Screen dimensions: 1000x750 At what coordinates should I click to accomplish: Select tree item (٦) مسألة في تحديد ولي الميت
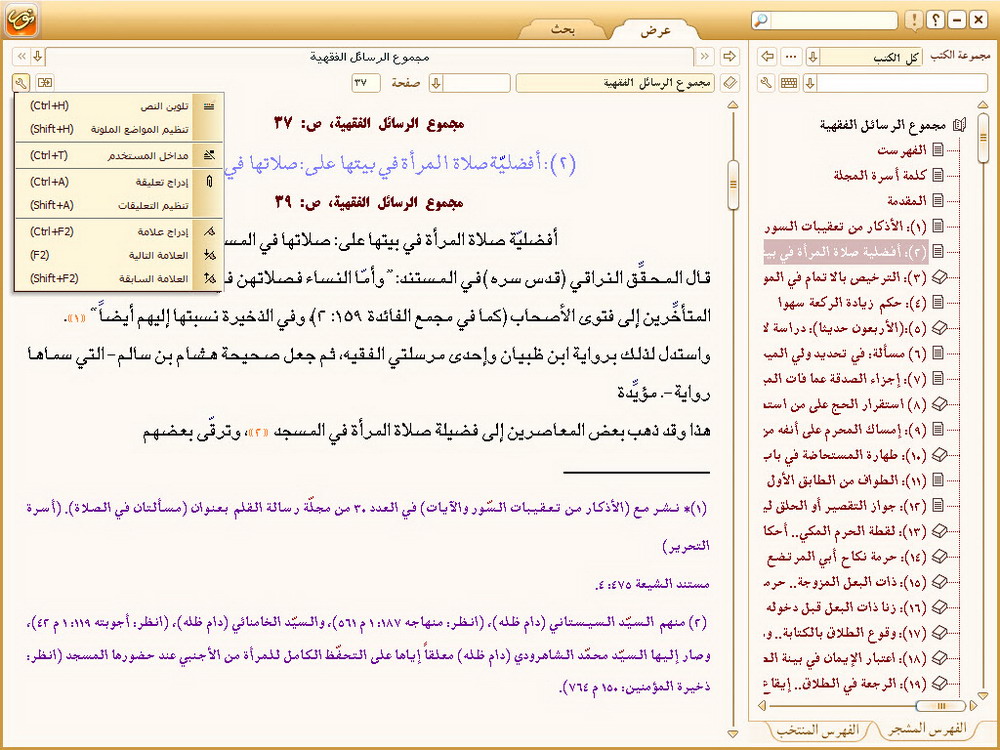coord(845,353)
